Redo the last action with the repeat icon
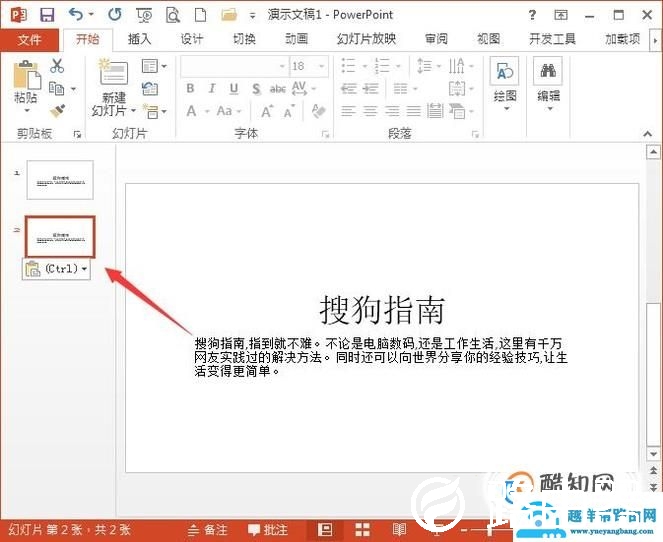 pyautogui.click(x=115, y=15)
